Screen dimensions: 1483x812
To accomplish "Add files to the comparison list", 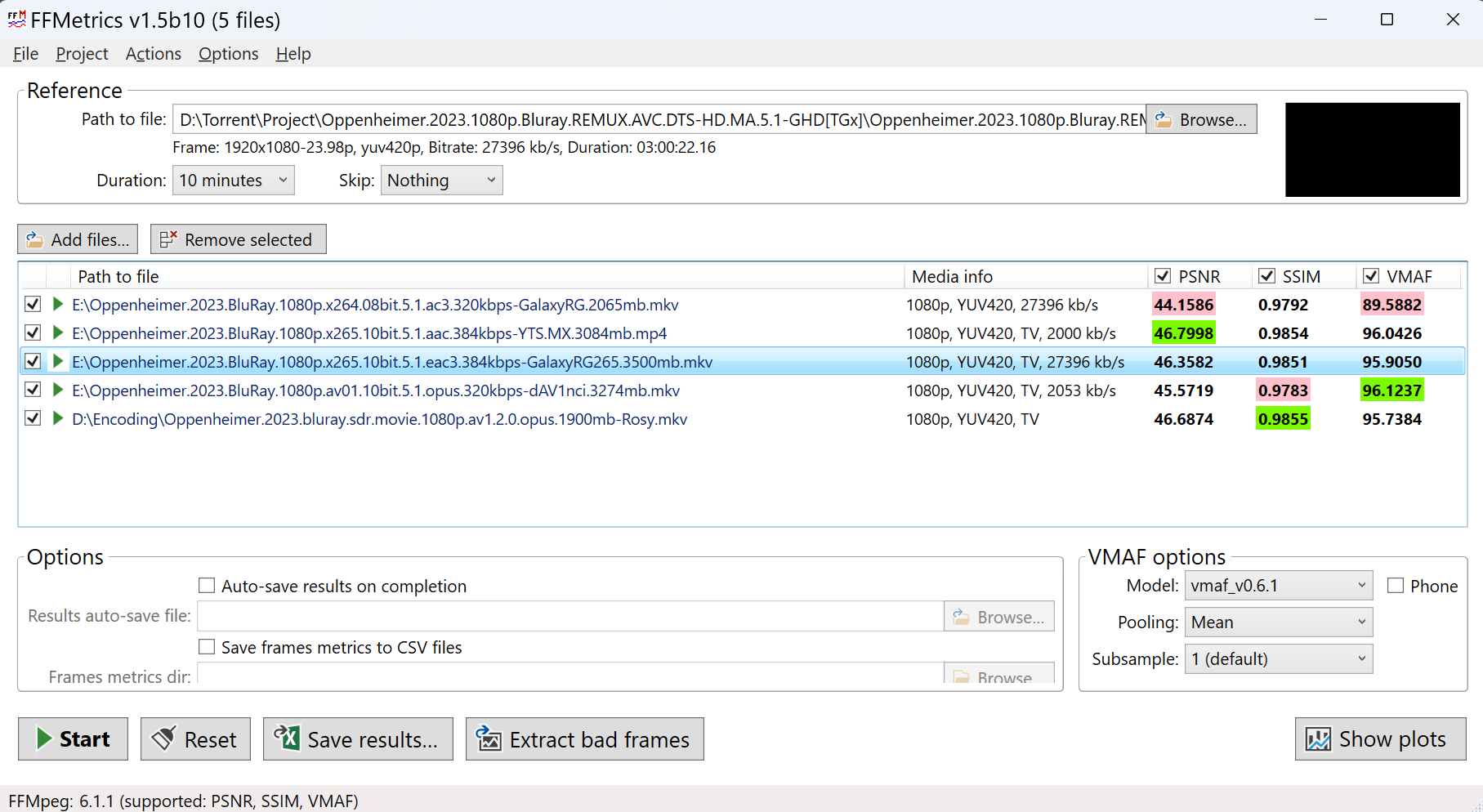I will (78, 239).
